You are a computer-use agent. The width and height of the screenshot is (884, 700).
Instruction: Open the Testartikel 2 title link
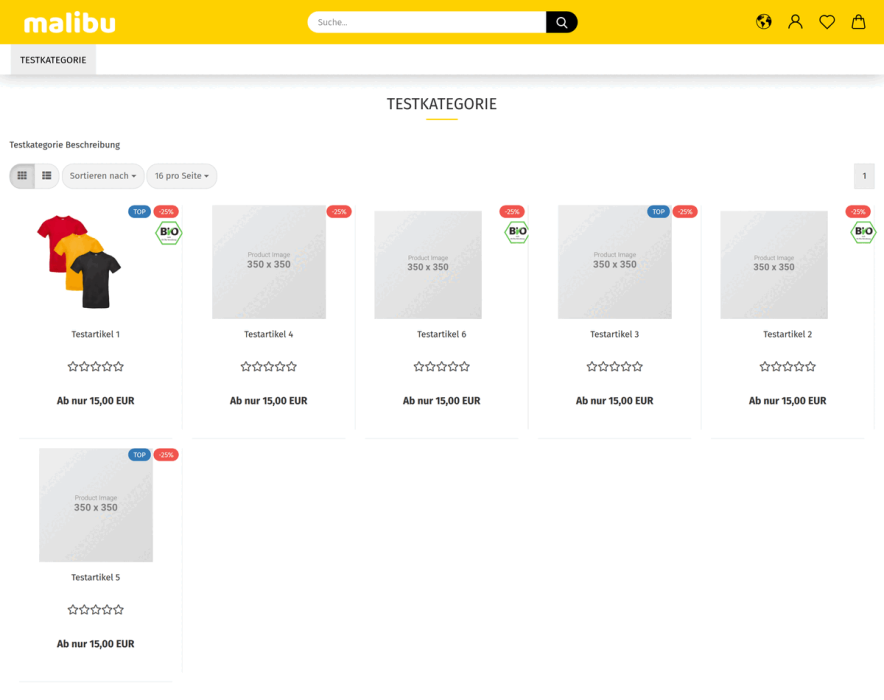pos(788,334)
